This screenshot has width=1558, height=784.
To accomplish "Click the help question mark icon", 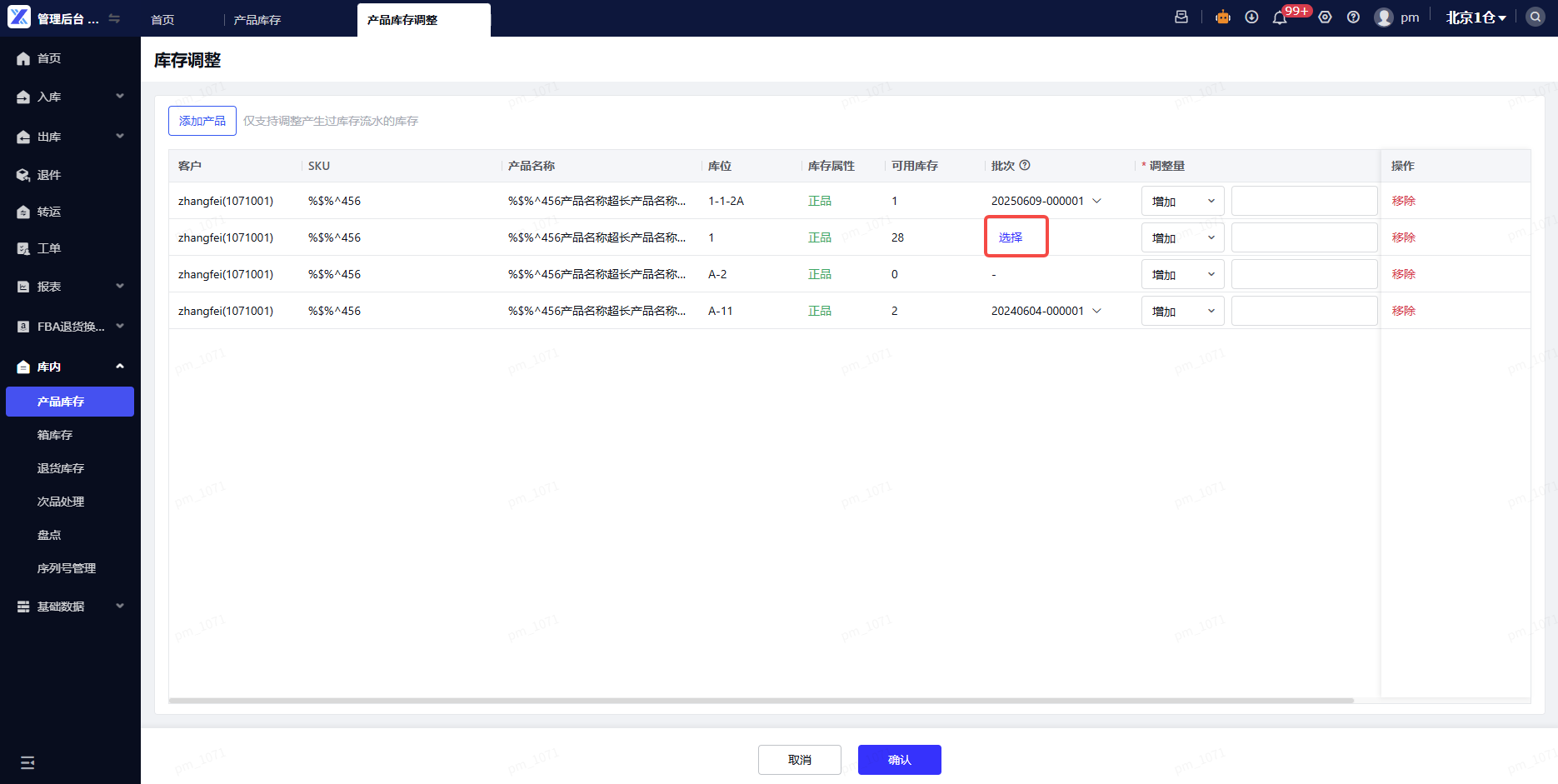I will coord(1353,17).
